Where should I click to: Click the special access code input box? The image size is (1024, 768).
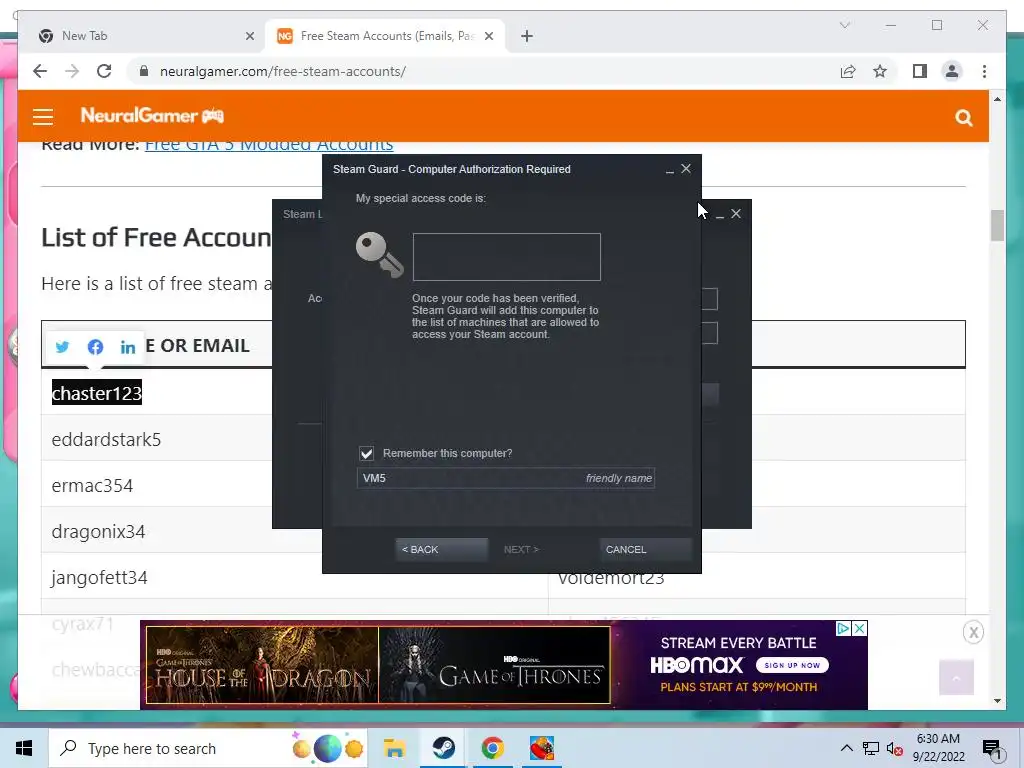[x=507, y=257]
